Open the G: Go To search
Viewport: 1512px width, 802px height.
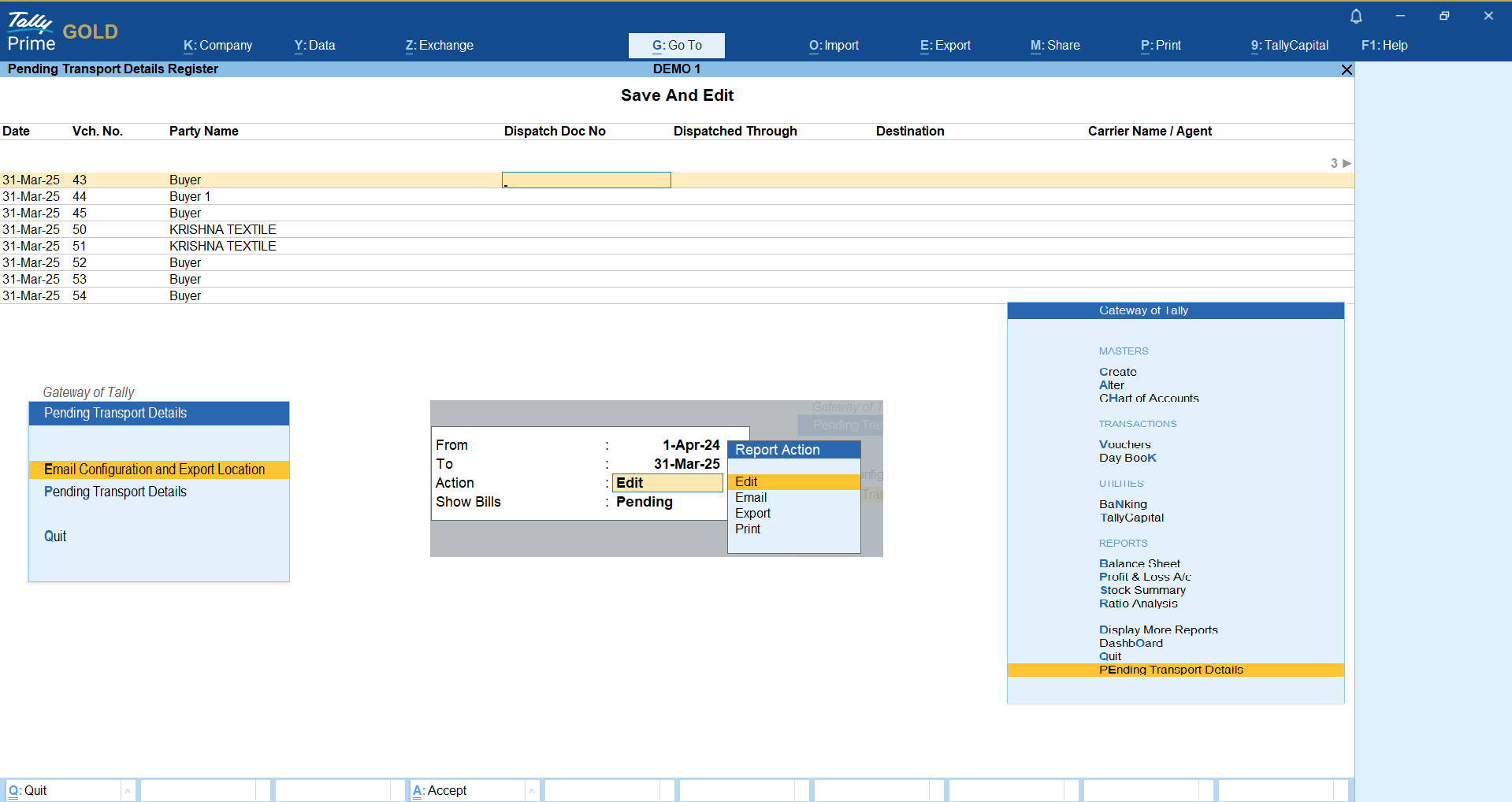point(676,46)
